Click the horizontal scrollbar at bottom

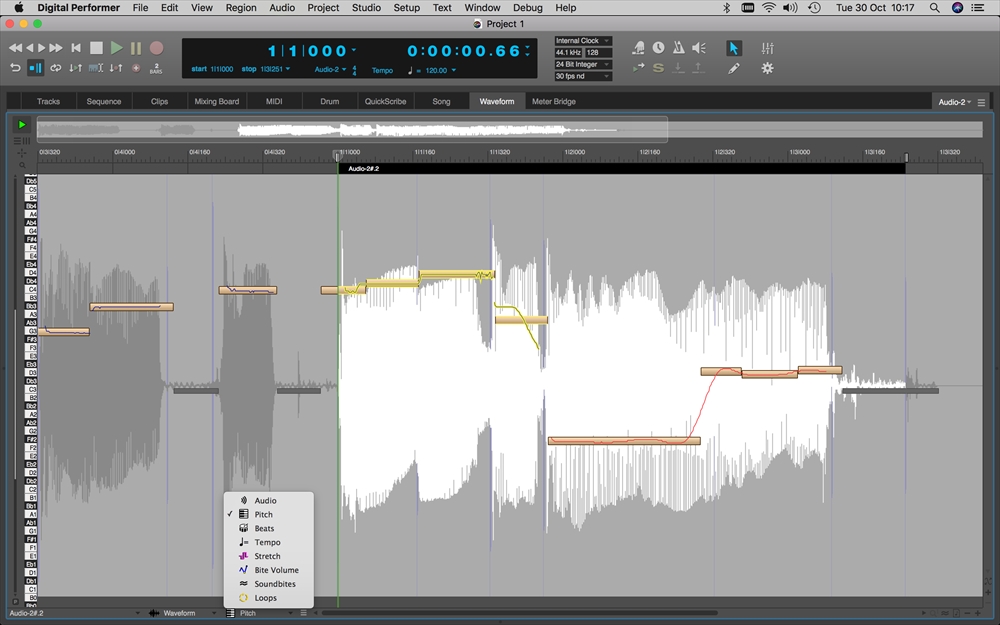[x=520, y=613]
